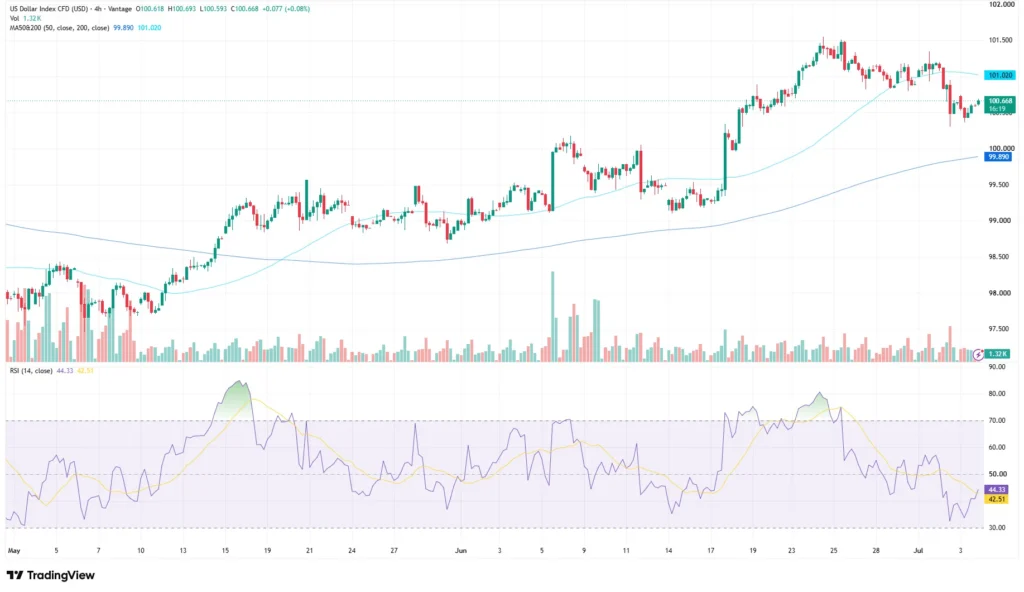The width and height of the screenshot is (1024, 592).
Task: Click the MA200 value 101.020 in the legend
Action: point(149,28)
